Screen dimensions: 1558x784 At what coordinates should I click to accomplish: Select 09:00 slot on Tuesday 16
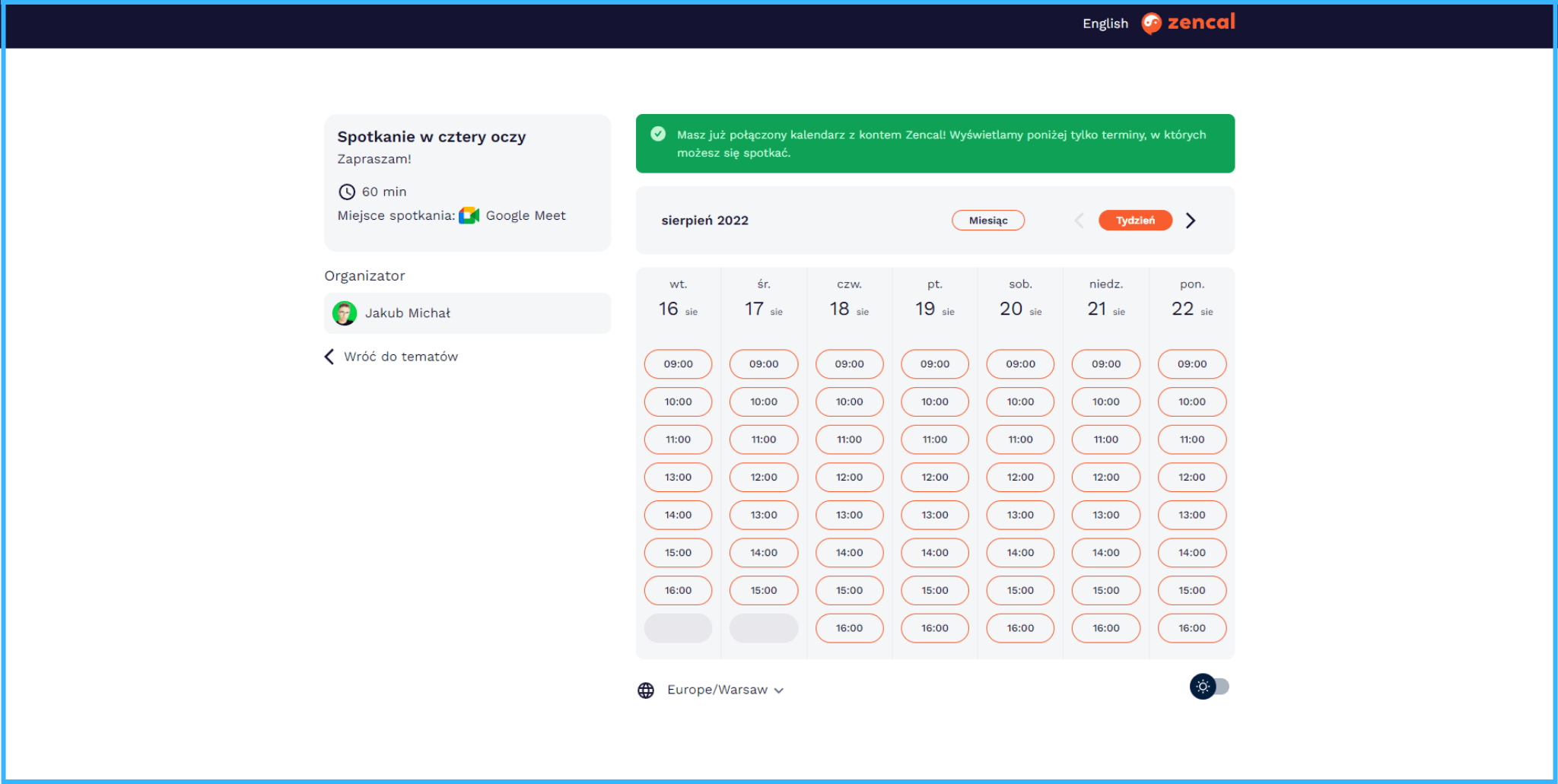coord(678,364)
